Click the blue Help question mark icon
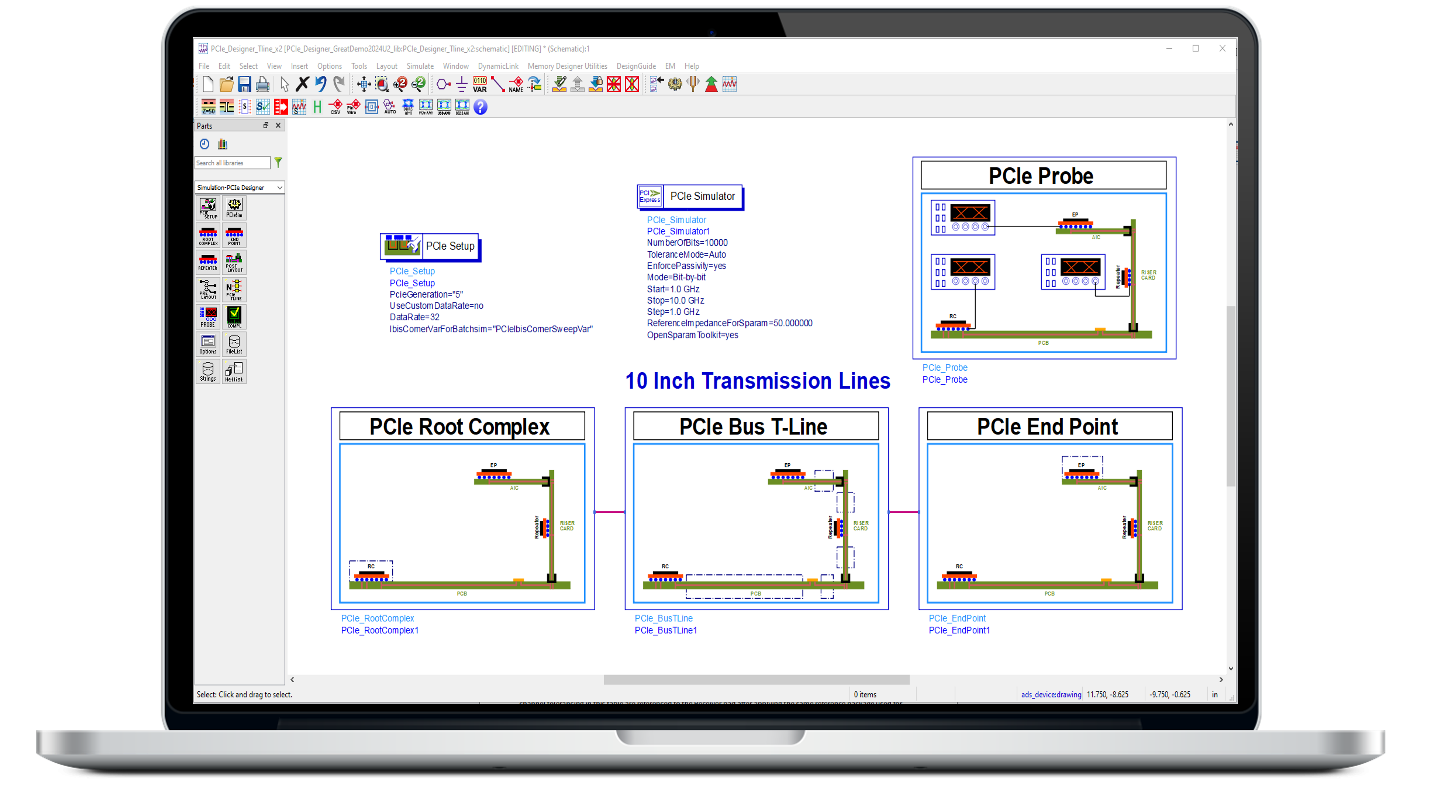The height and width of the screenshot is (797, 1430). click(480, 106)
